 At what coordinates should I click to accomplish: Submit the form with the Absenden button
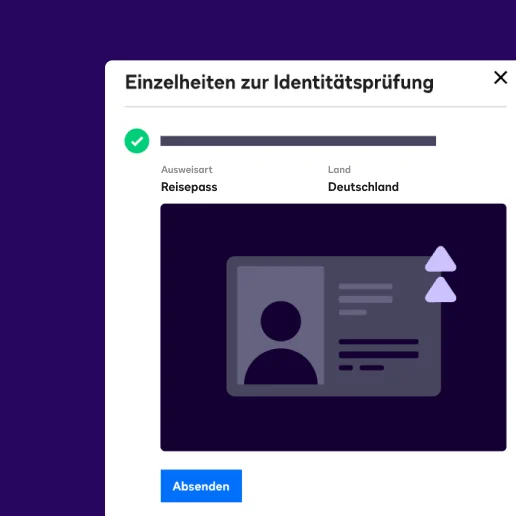point(201,486)
